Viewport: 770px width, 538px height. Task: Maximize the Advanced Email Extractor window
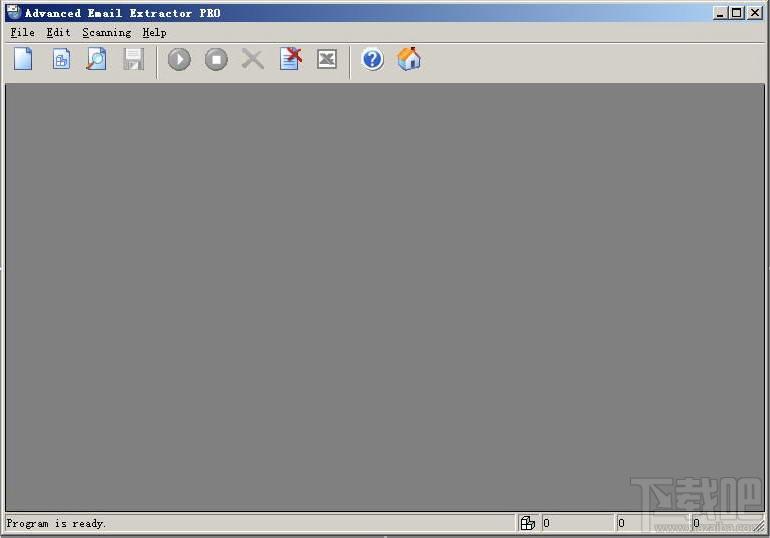(x=737, y=13)
